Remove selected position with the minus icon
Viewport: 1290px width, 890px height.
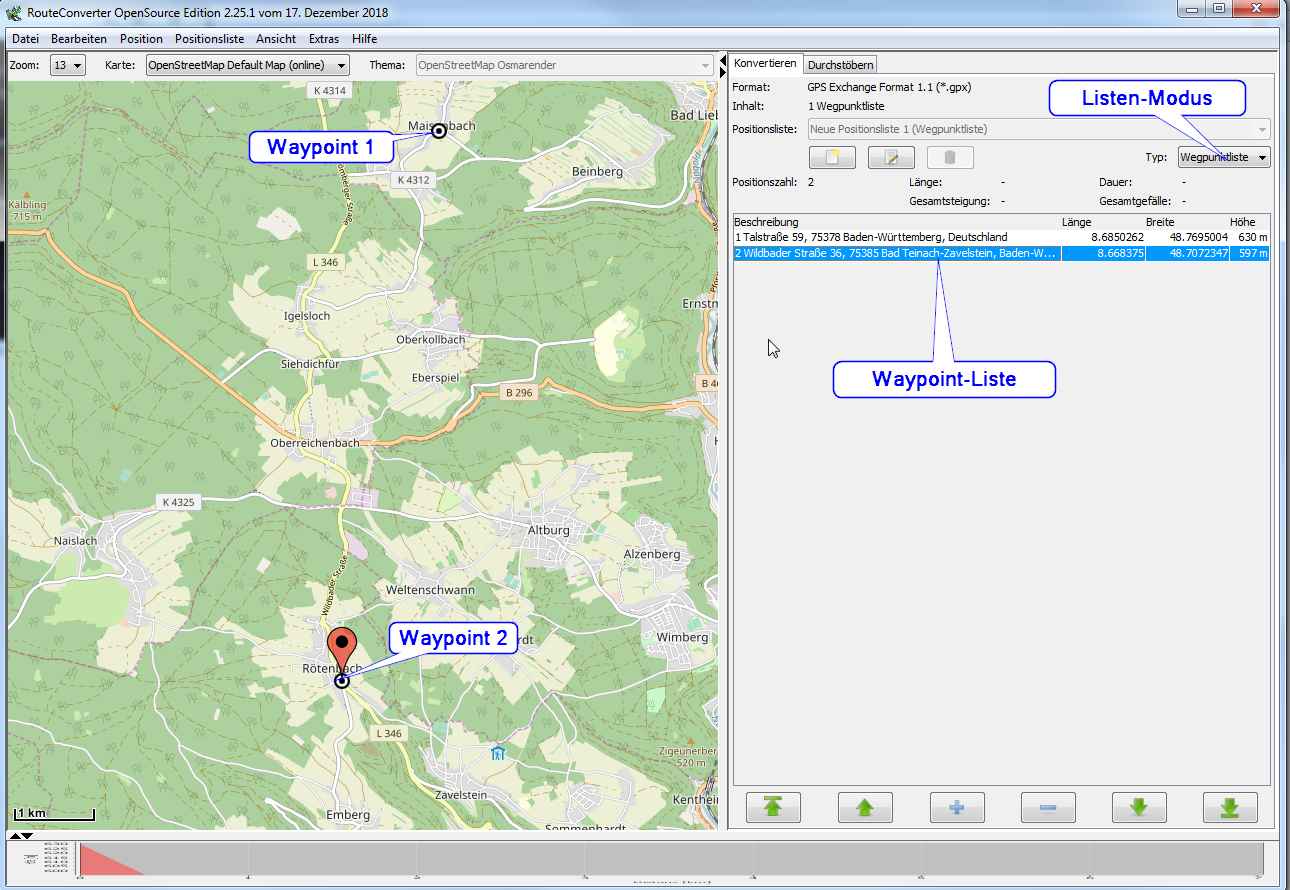(x=1048, y=807)
